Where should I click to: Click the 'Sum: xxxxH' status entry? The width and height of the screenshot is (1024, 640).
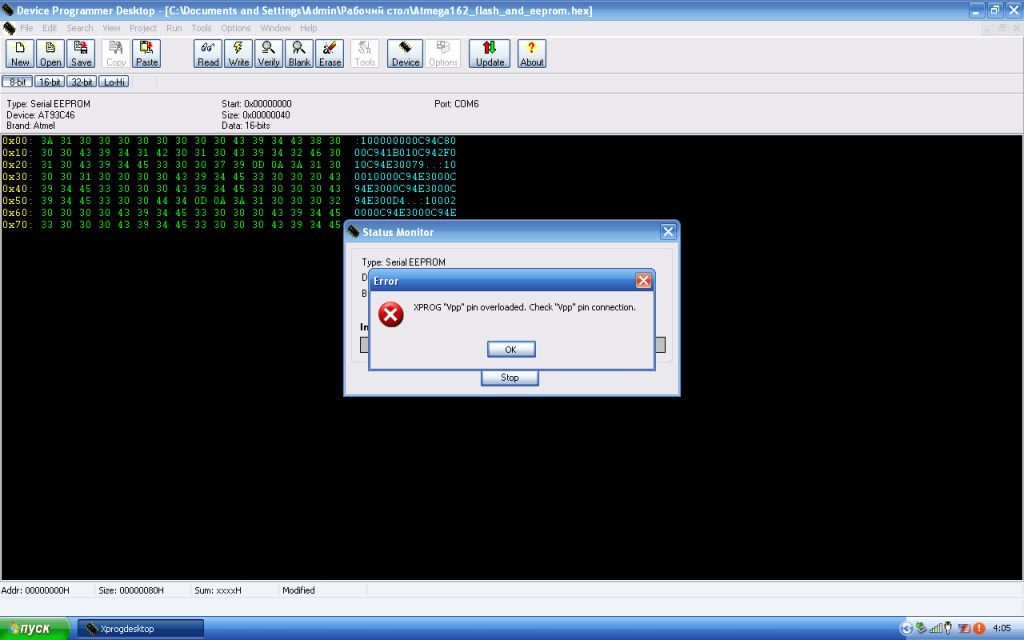(x=218, y=590)
